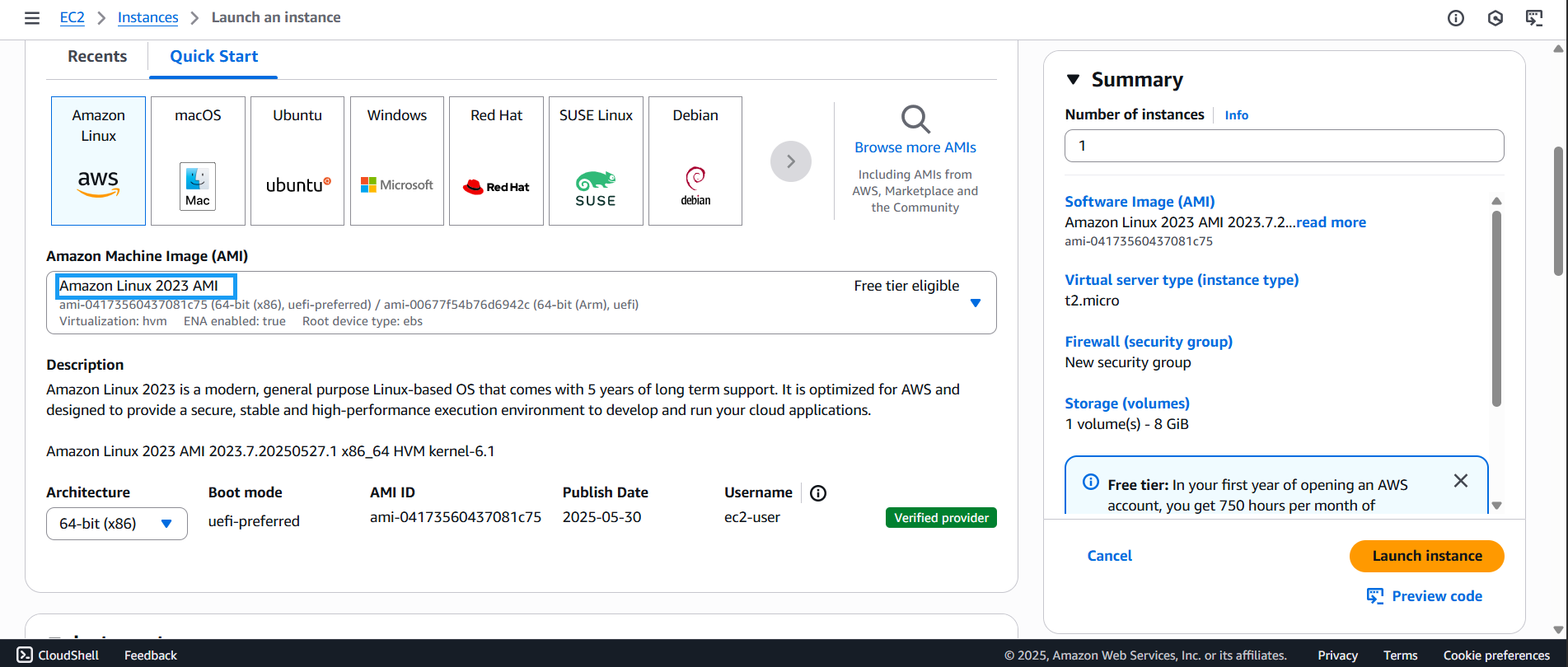Collapse the Summary panel triangle
The width and height of the screenshot is (1568, 667).
pos(1073,80)
